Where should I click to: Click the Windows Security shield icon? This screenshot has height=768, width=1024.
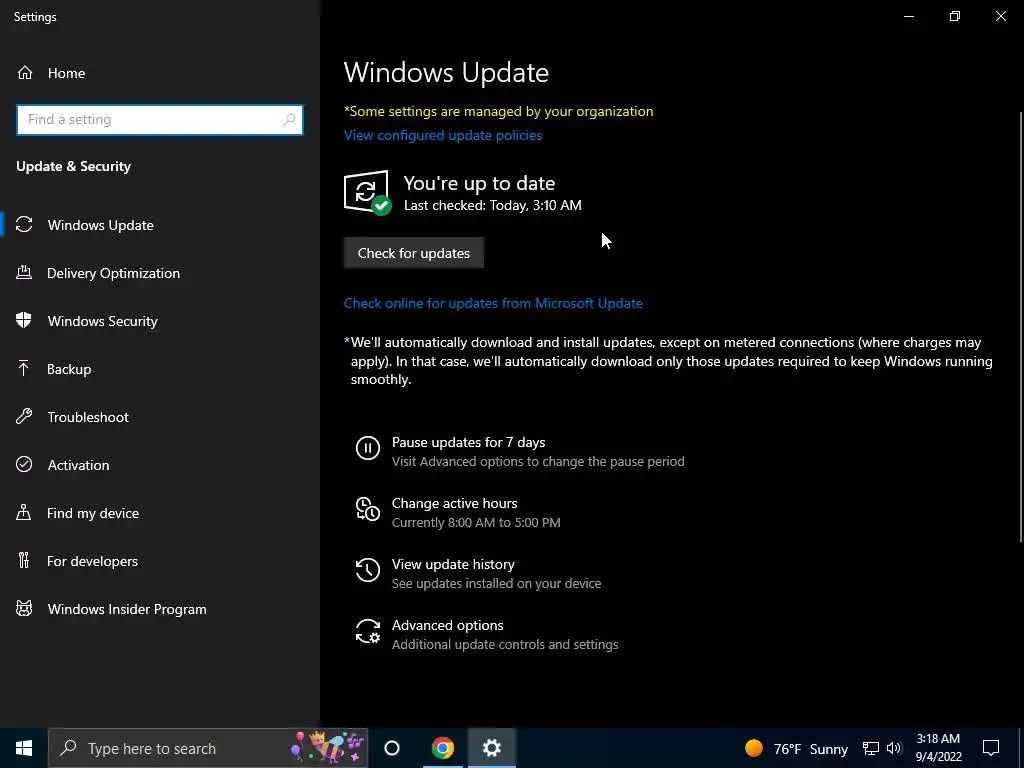click(24, 321)
